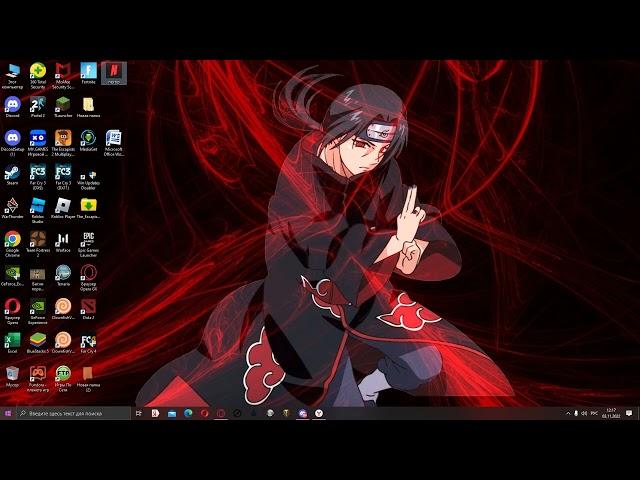Image resolution: width=640 pixels, height=480 pixels.
Task: Open Microsoft Edge from the taskbar
Action: [188, 413]
